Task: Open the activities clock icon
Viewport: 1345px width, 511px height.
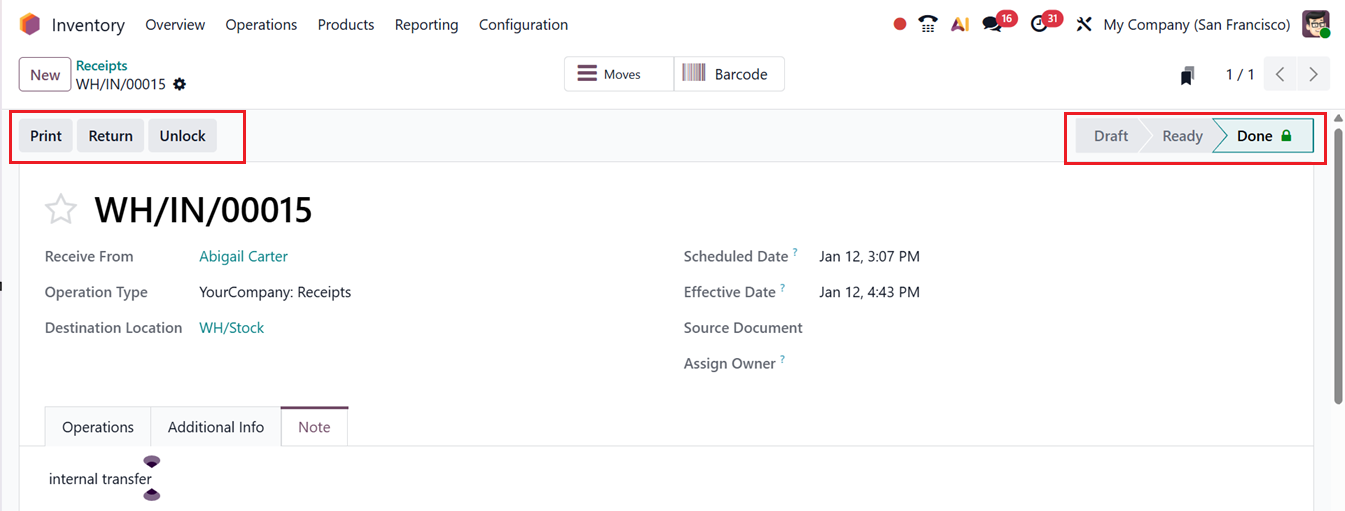Action: [x=1040, y=24]
